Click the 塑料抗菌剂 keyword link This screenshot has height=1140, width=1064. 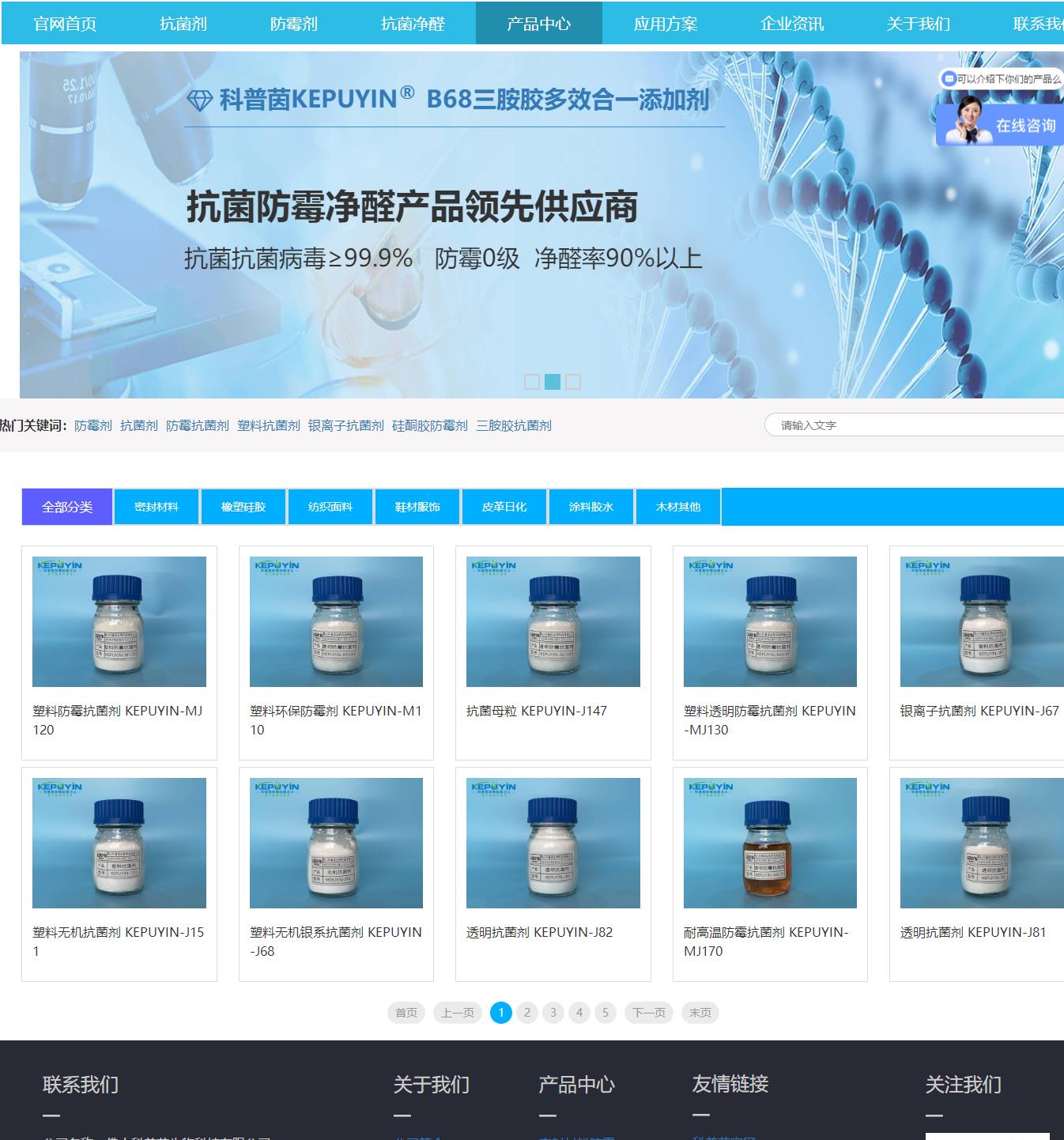pos(269,425)
